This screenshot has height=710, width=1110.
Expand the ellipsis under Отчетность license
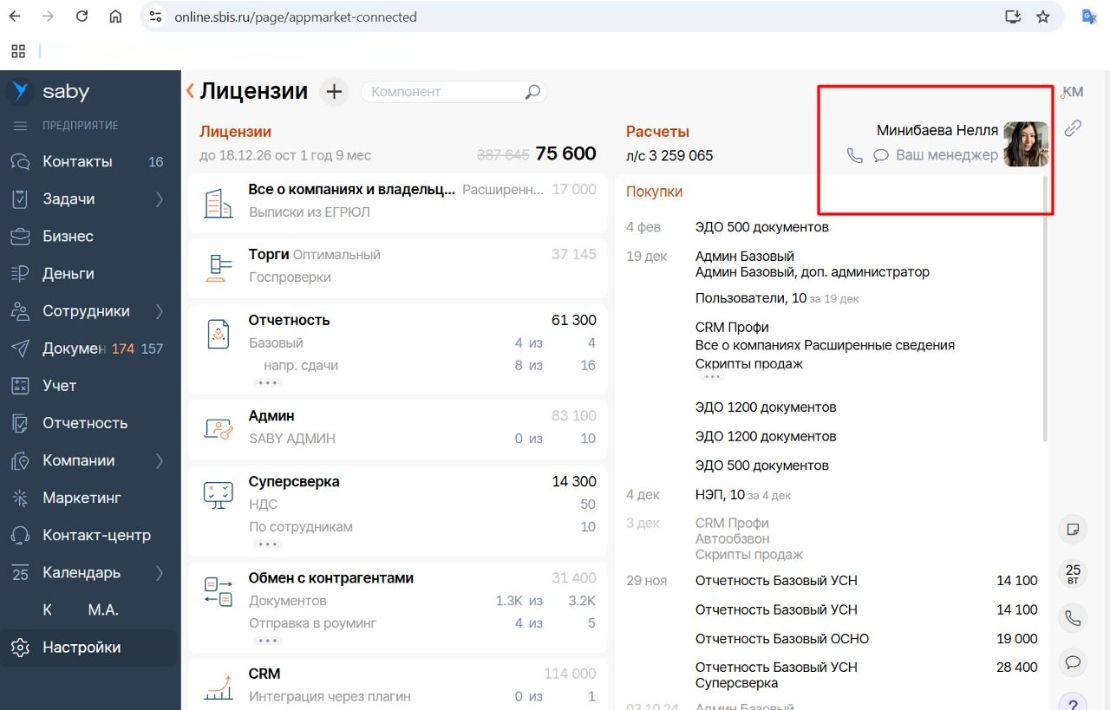tap(267, 383)
